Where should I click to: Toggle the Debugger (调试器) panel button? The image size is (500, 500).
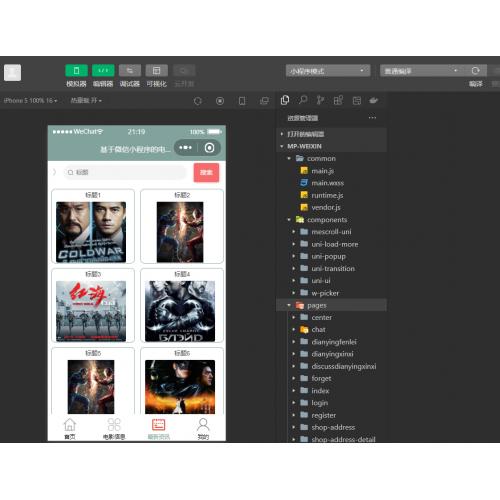(130, 71)
